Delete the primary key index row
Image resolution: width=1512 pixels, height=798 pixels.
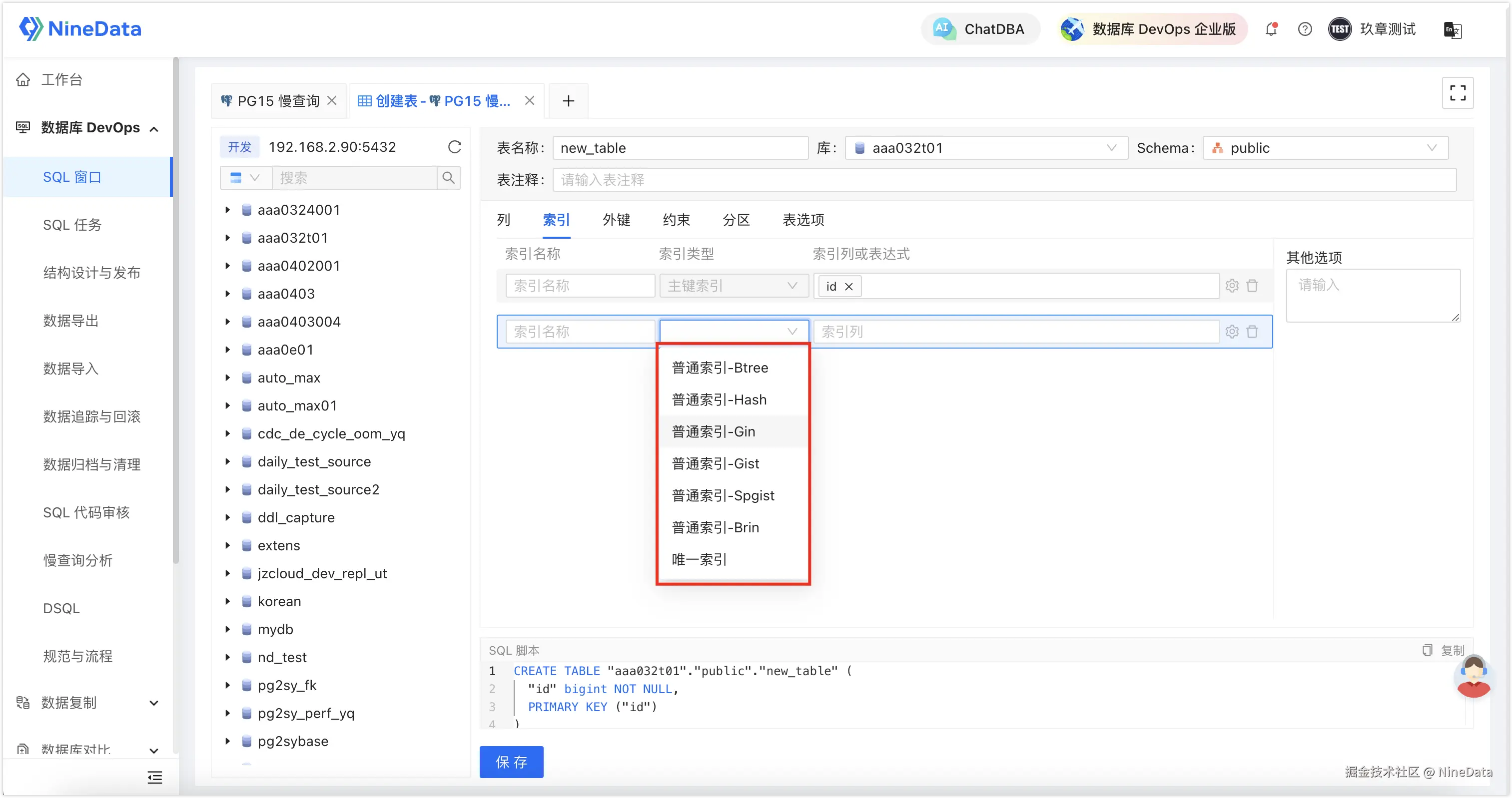pos(1252,286)
